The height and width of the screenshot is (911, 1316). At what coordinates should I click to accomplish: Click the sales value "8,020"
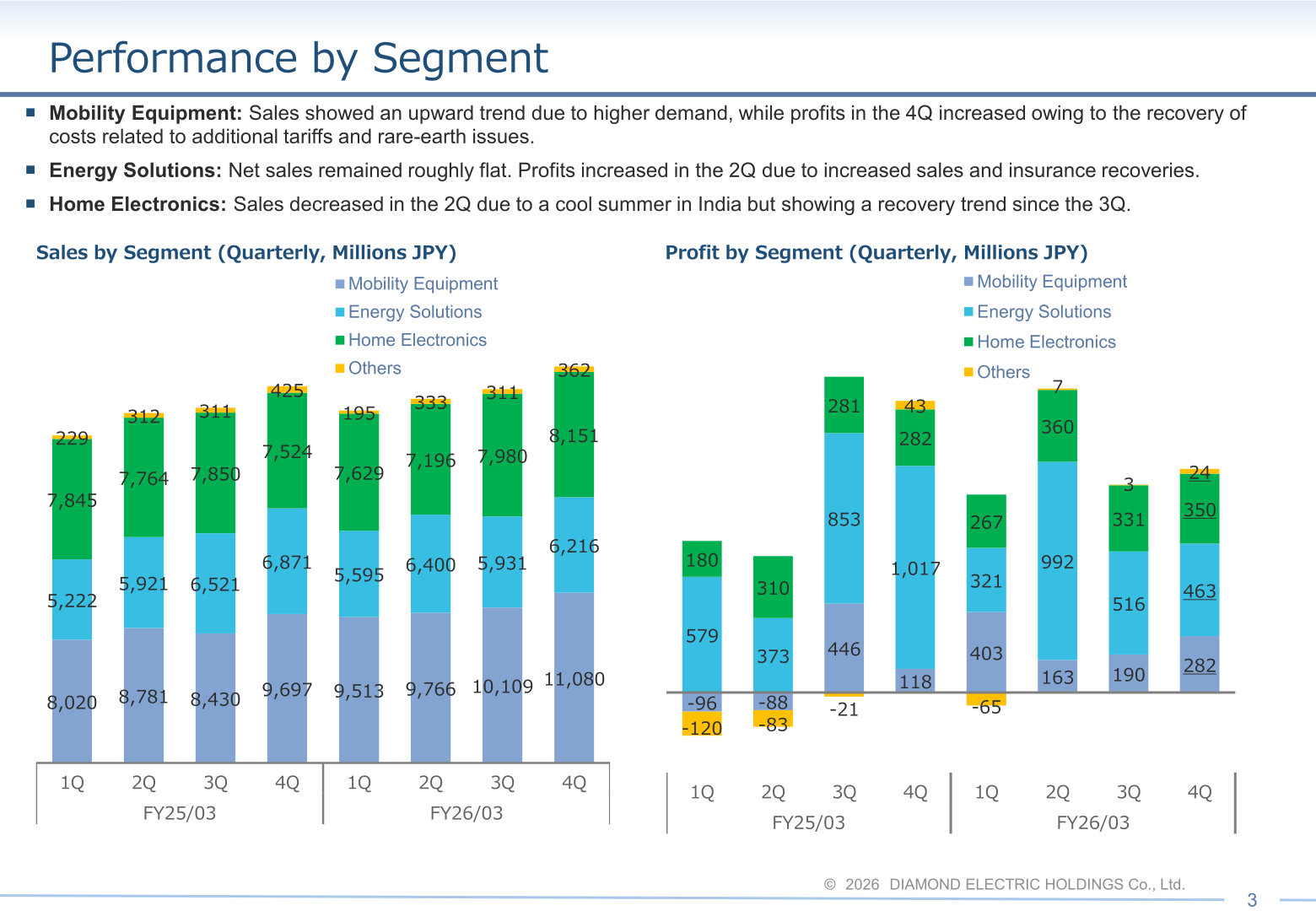(72, 703)
